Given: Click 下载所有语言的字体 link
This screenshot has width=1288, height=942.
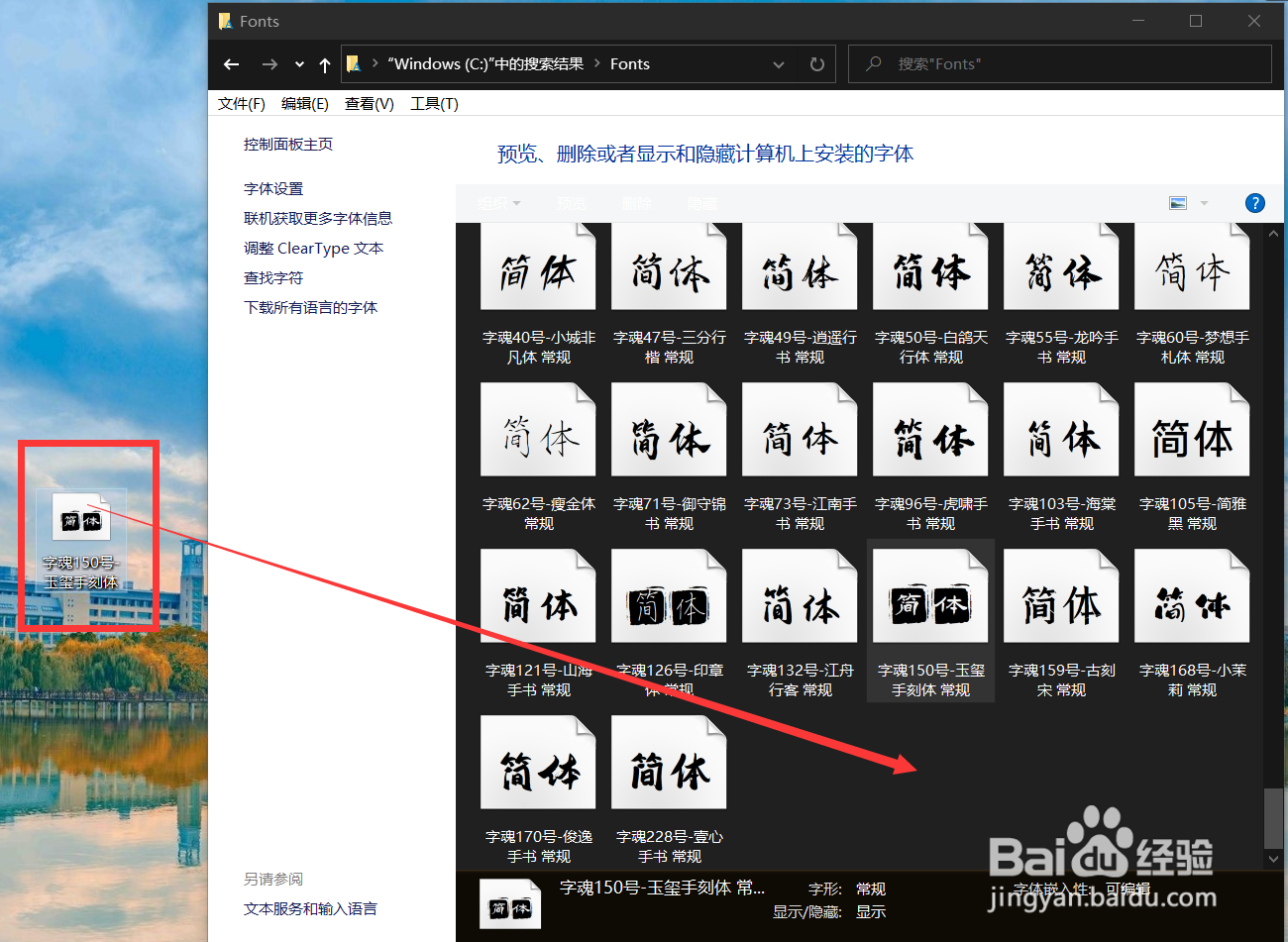Looking at the screenshot, I should (311, 307).
